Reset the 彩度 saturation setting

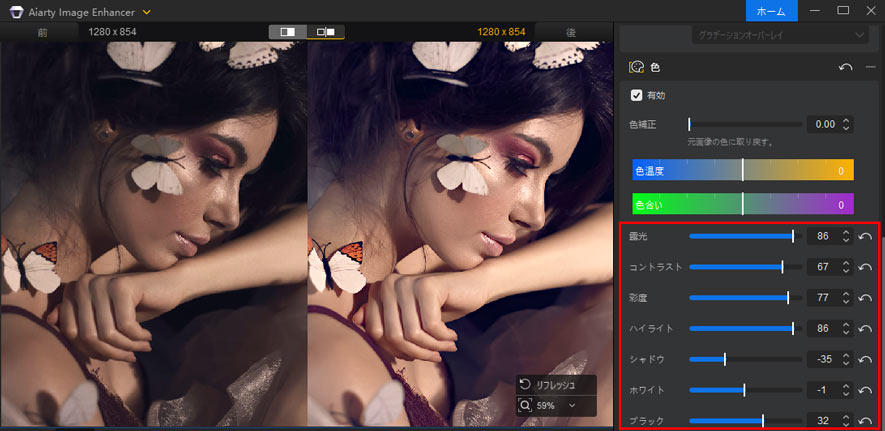865,297
